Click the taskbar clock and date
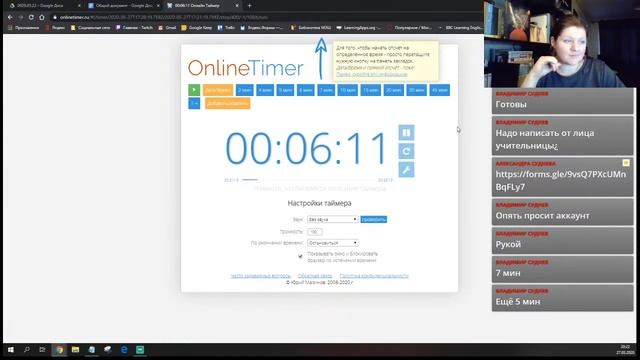 (625, 350)
